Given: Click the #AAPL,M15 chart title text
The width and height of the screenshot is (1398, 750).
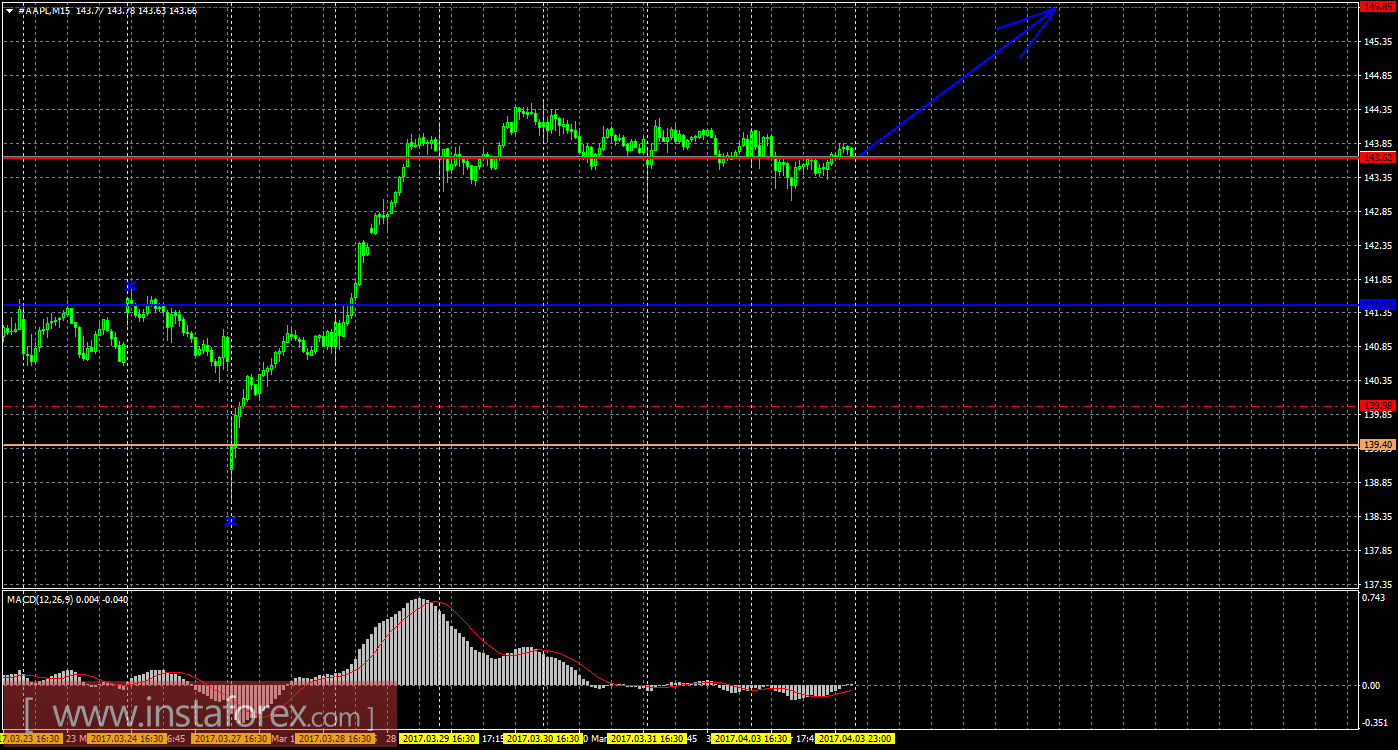Looking at the screenshot, I should (46, 10).
